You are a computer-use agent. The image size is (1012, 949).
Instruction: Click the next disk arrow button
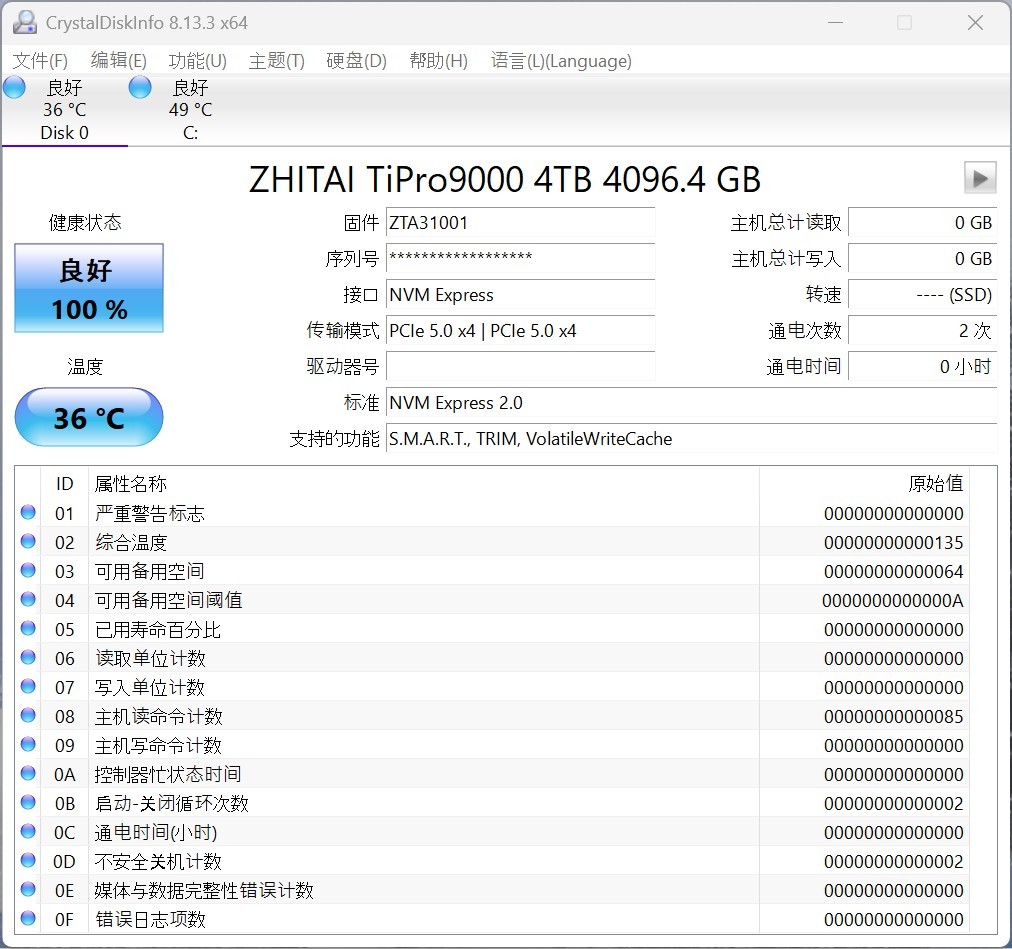980,178
